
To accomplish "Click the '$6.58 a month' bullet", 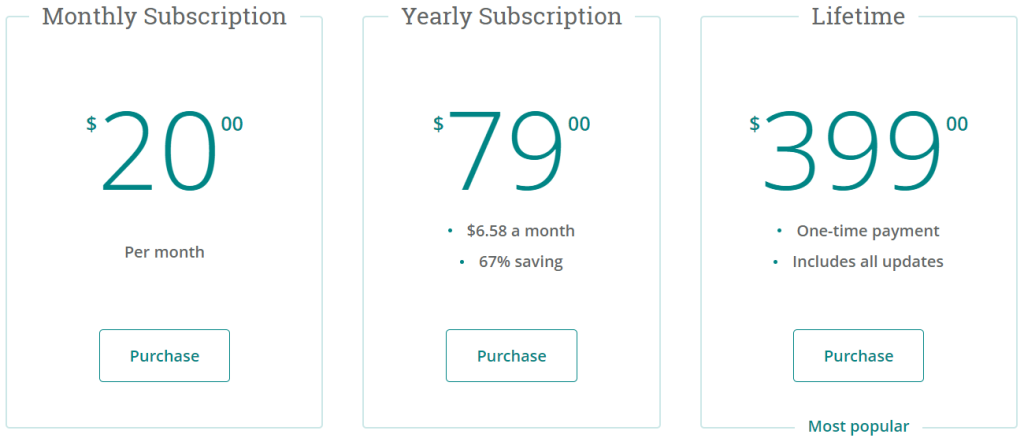I will pos(520,230).
